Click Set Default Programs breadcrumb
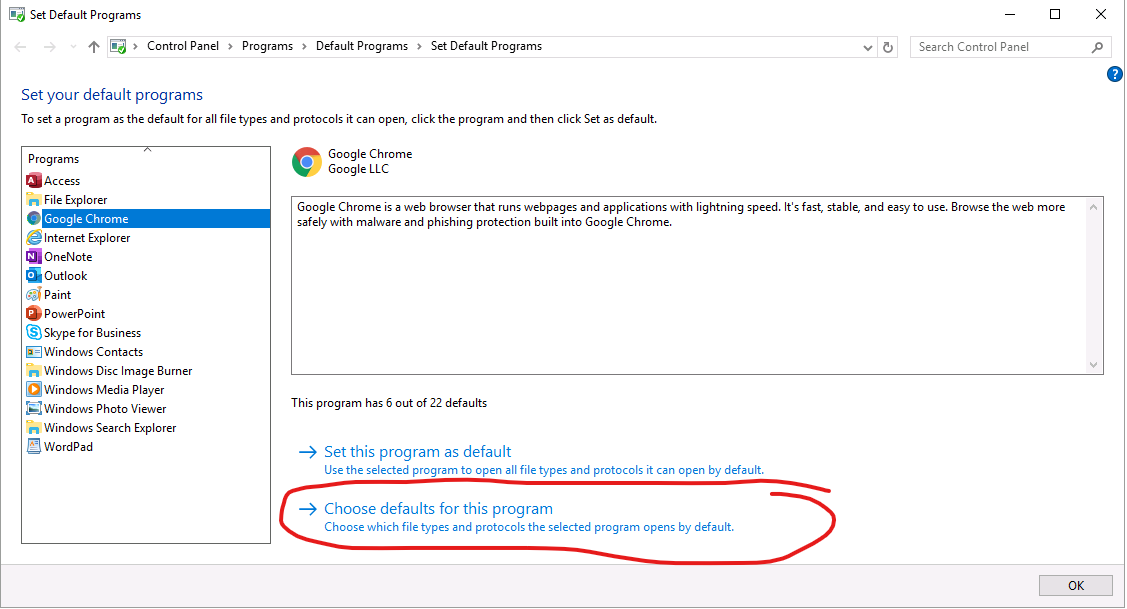This screenshot has height=609, width=1127. [487, 46]
